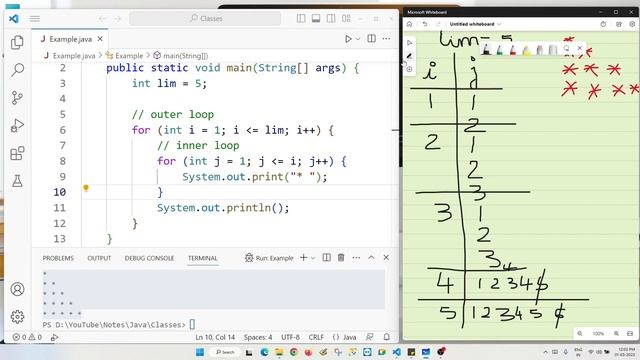Open editor More Actions ellipsis
Image resolution: width=640 pixels, height=360 pixels.
[x=386, y=39]
